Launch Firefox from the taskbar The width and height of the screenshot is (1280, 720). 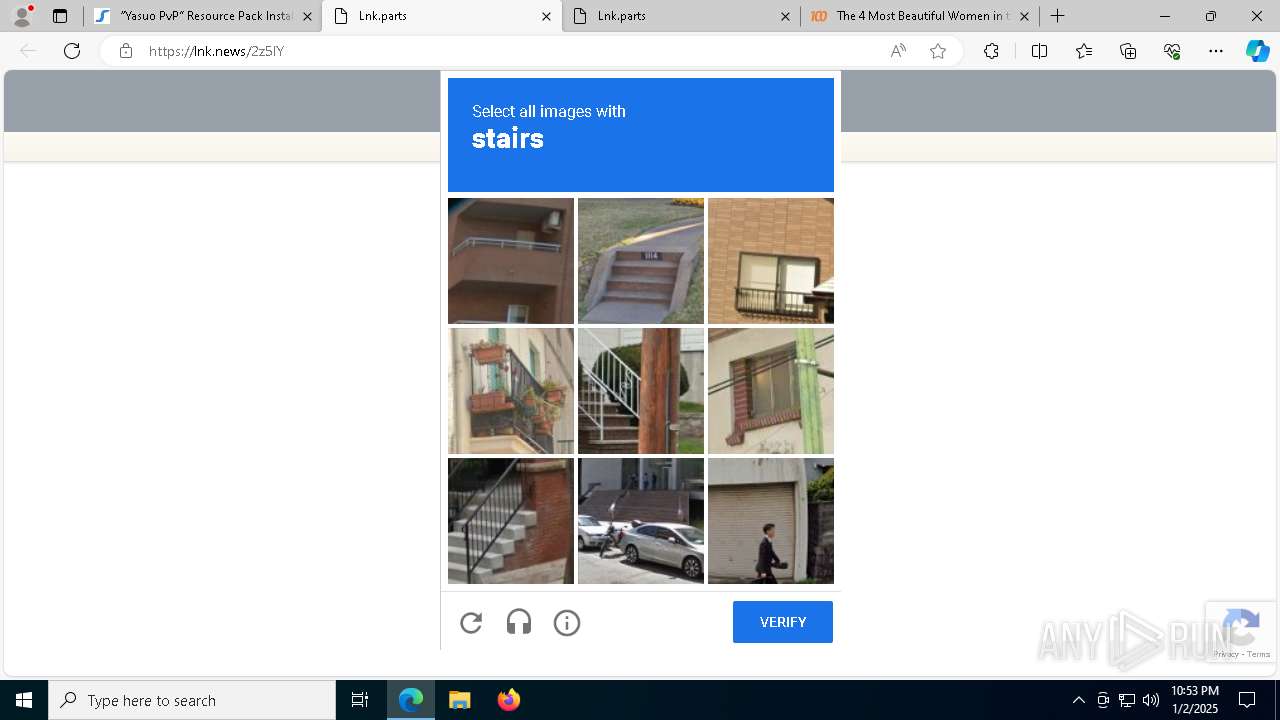click(508, 700)
